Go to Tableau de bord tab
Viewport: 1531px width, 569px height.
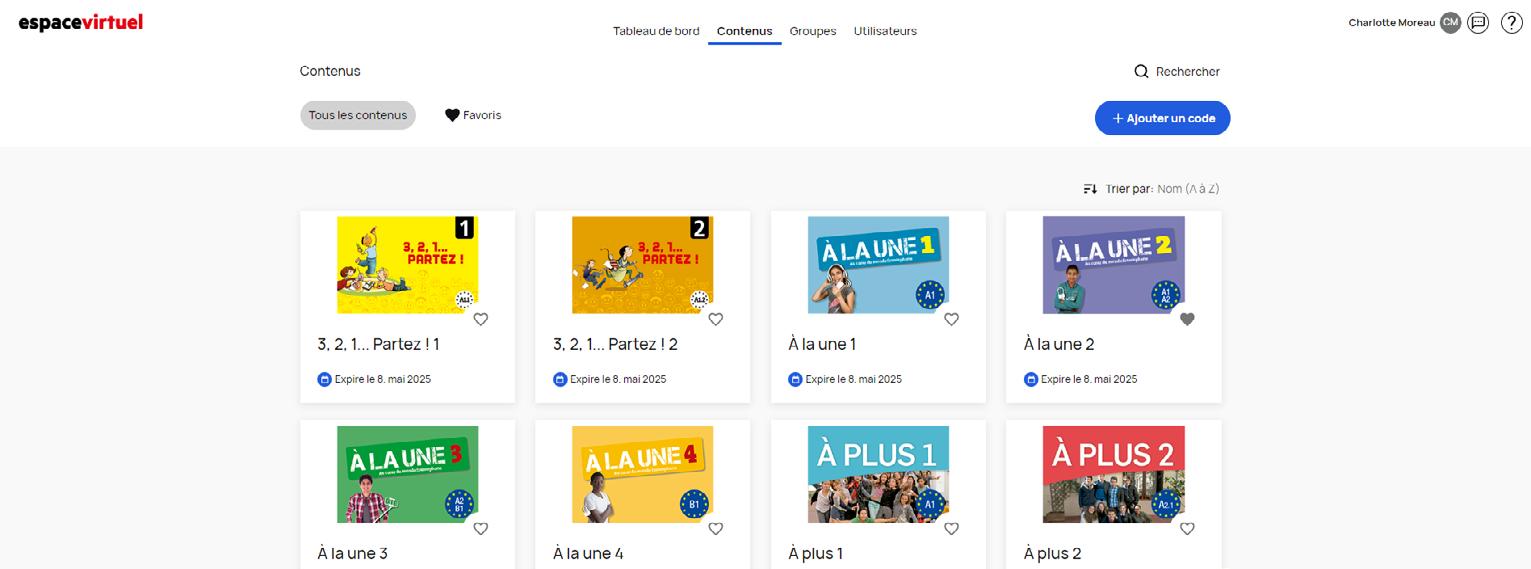point(656,31)
